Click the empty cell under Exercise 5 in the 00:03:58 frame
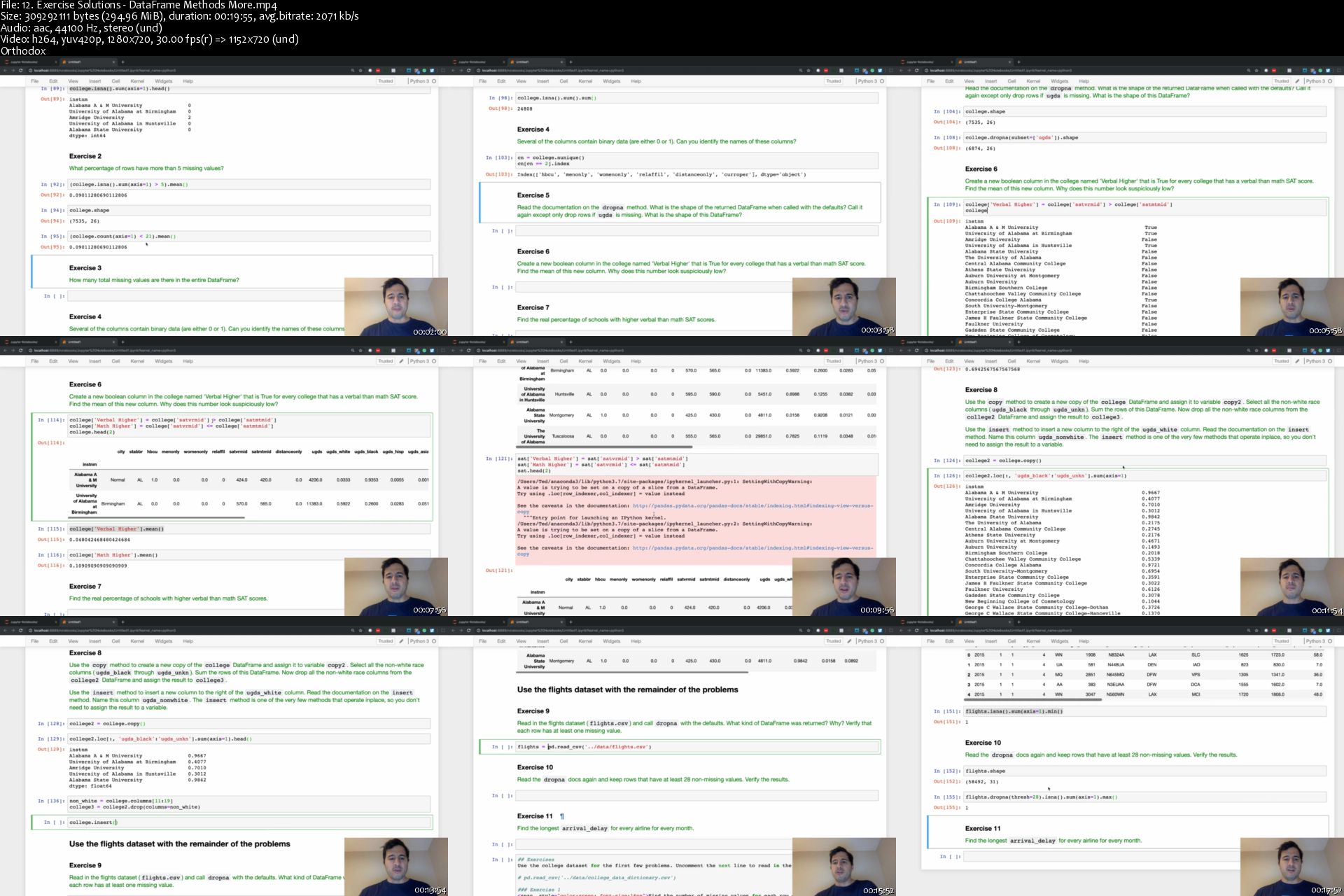Viewport: 1344px width, 896px height. (x=697, y=231)
